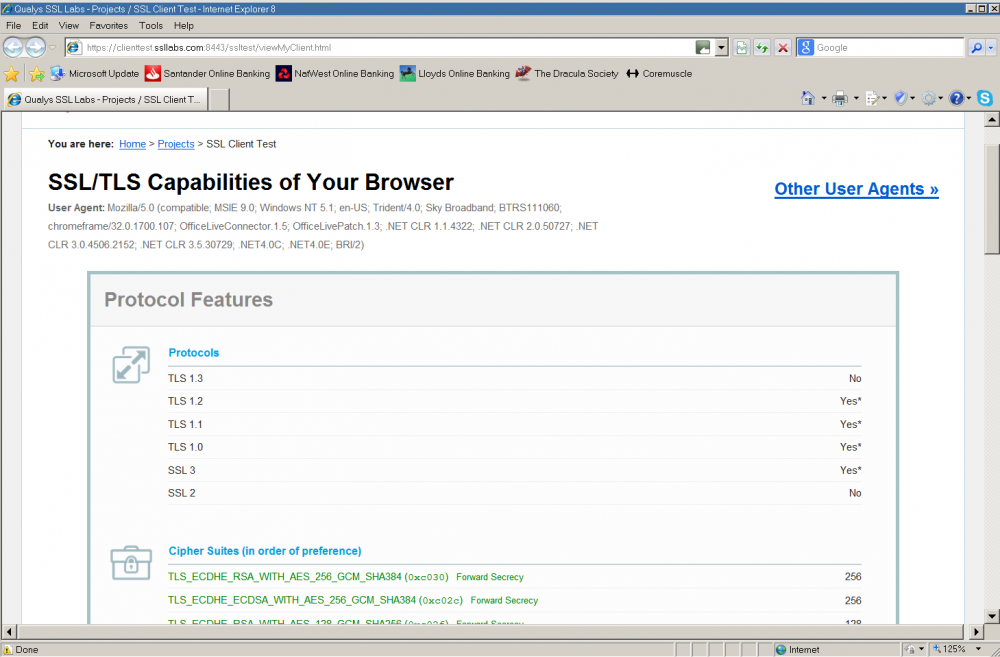The image size is (1000, 657).
Task: Expand the address bar dropdown arrow
Action: [x=721, y=48]
